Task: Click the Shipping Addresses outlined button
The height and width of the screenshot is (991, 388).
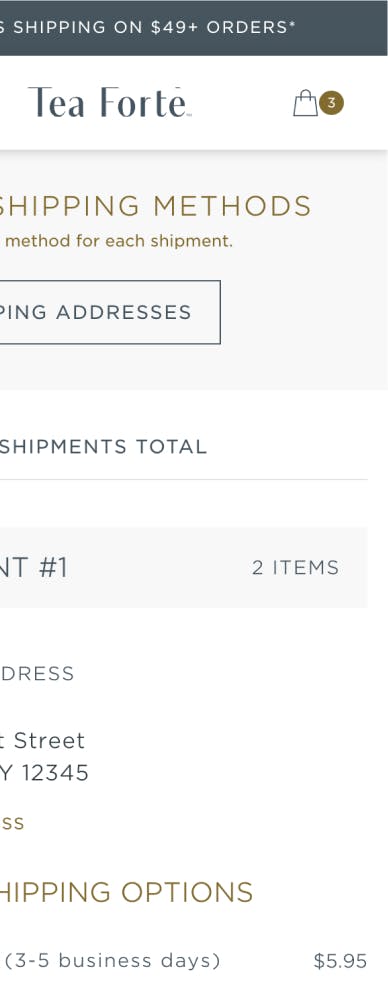Action: tap(110, 312)
